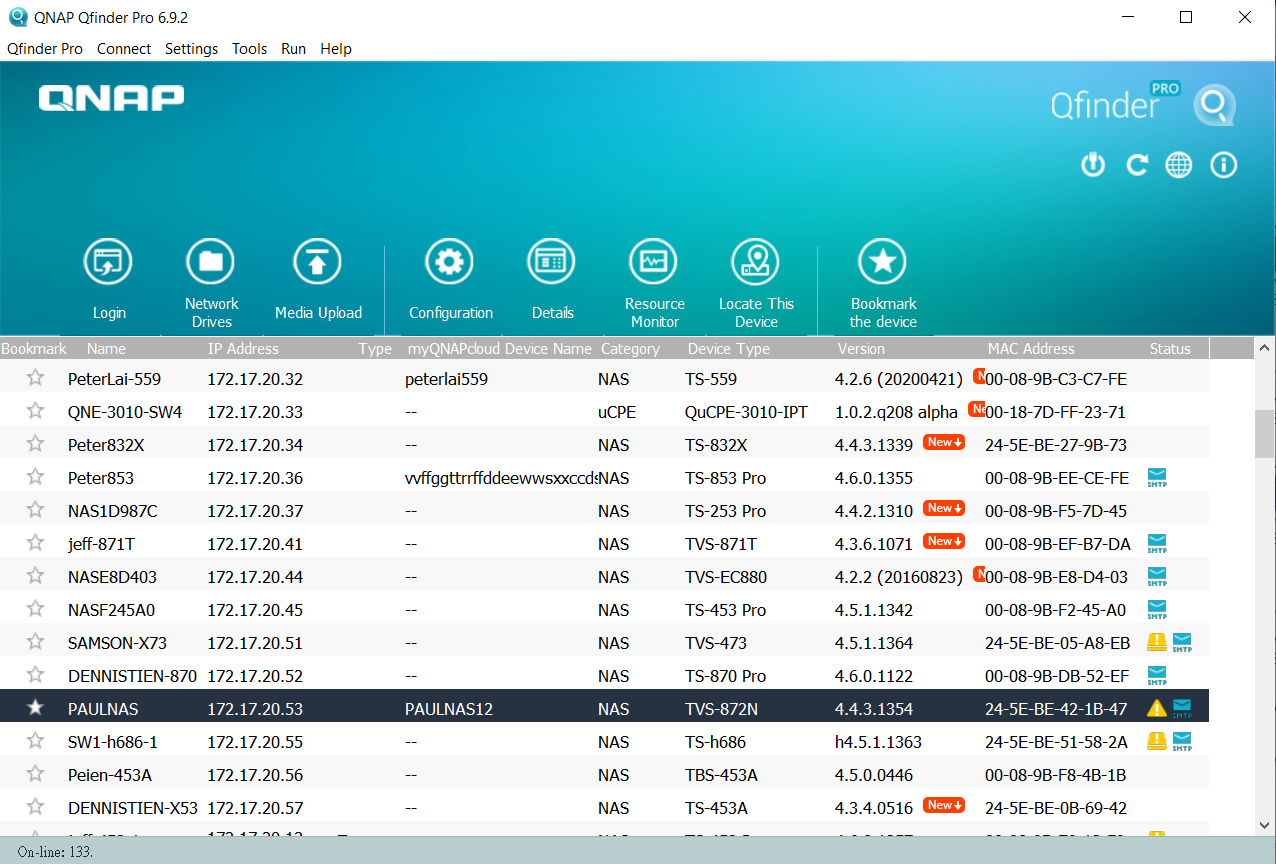Sort list by IP Address column
This screenshot has width=1276, height=864.
pos(243,349)
